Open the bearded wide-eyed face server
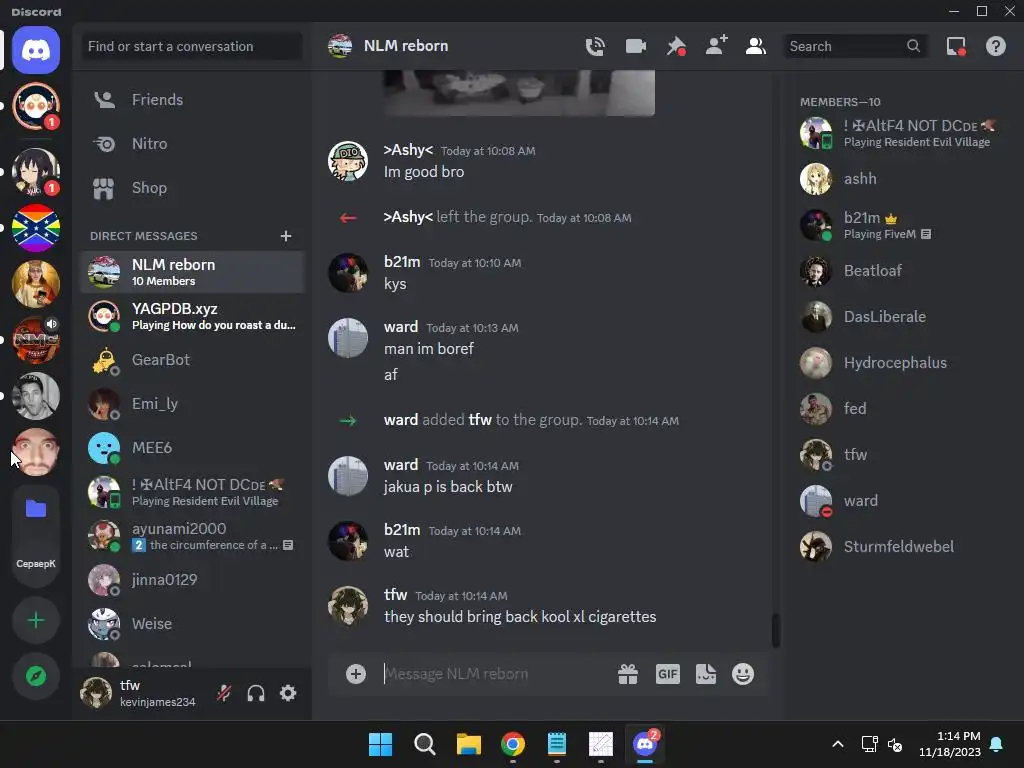Screen dimensions: 1024x768 [x=36, y=452]
